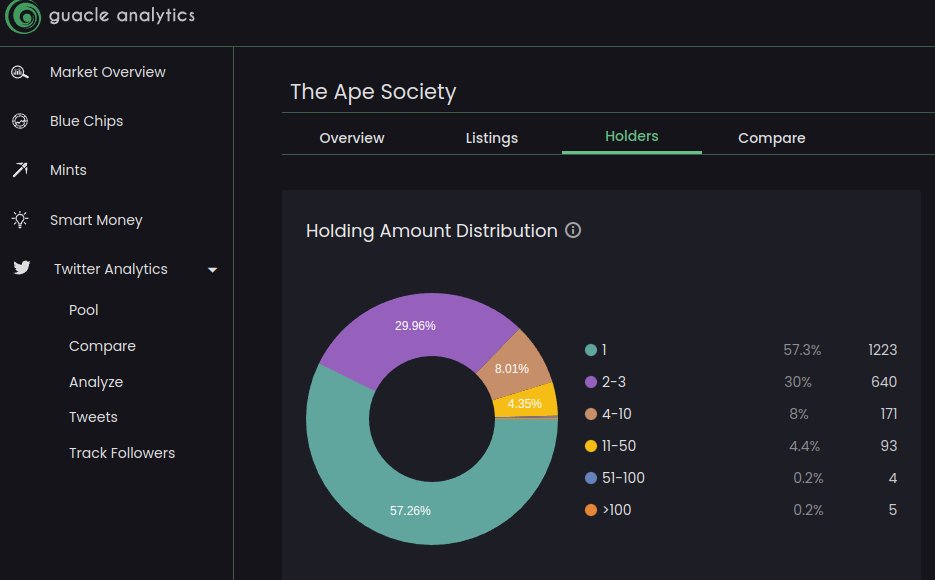935x580 pixels.
Task: Collapse the Twitter Analytics dropdown arrow
Action: (212, 270)
